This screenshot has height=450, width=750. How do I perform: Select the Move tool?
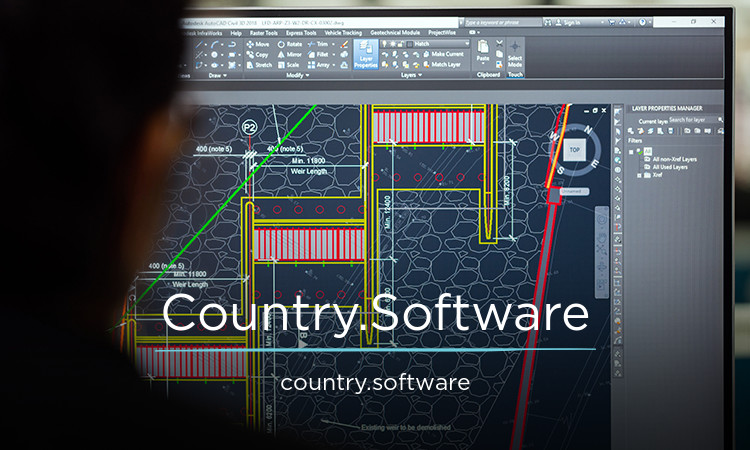tap(258, 44)
